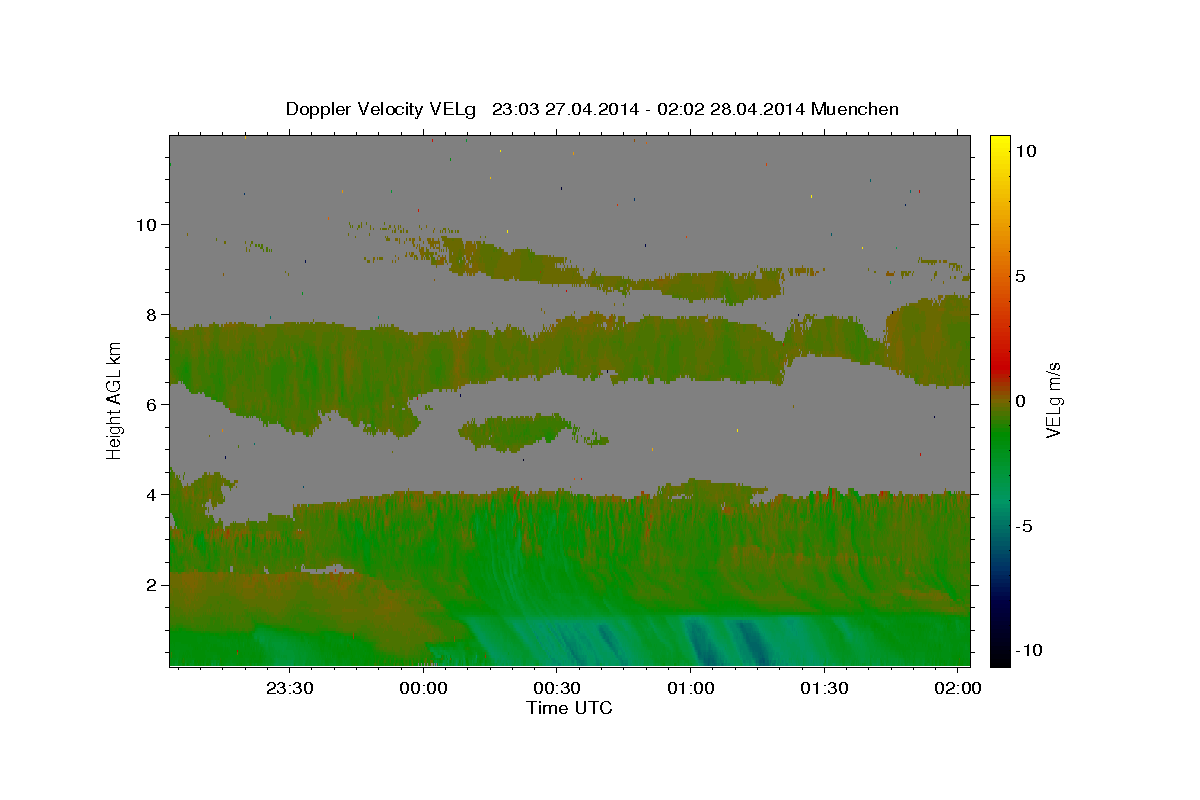
Task: Click the colorbar label '10'
Action: [1026, 151]
